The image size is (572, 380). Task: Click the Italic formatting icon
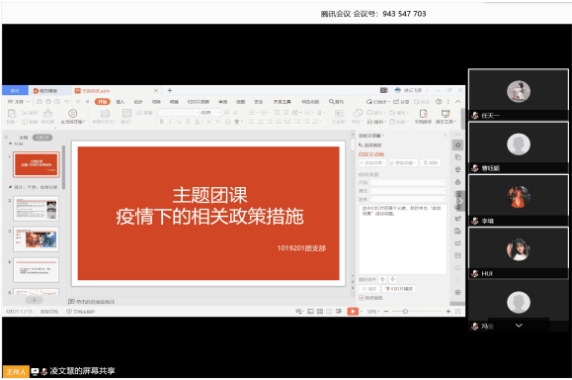[170, 121]
